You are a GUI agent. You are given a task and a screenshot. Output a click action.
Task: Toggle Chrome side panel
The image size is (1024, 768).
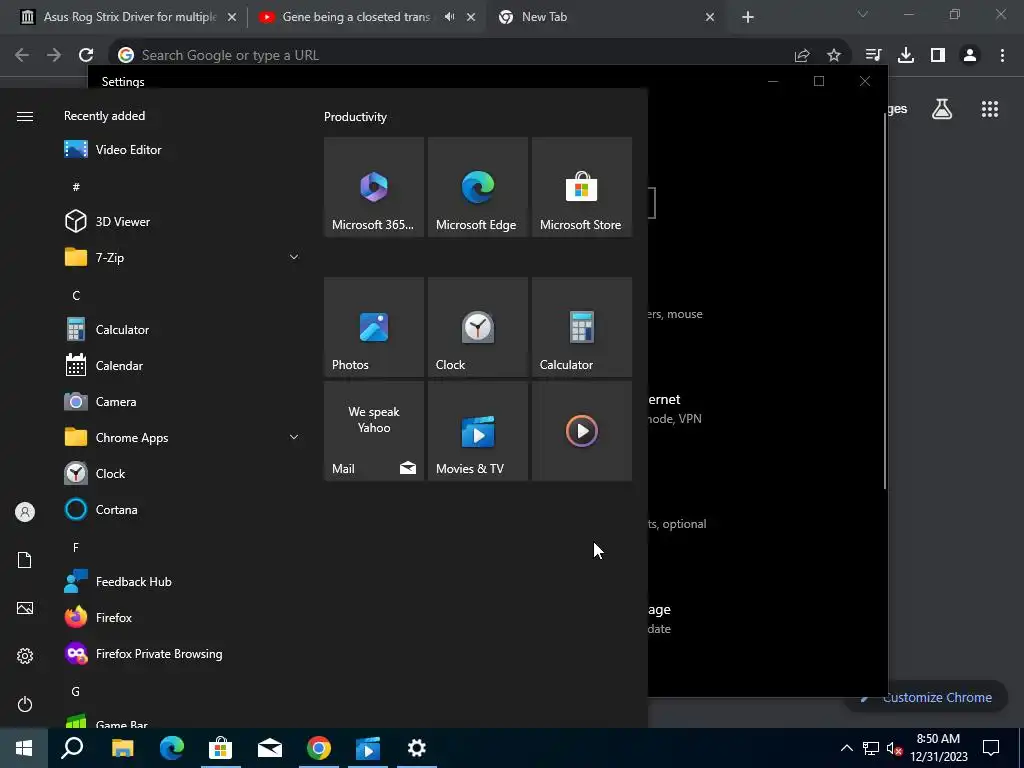(938, 56)
